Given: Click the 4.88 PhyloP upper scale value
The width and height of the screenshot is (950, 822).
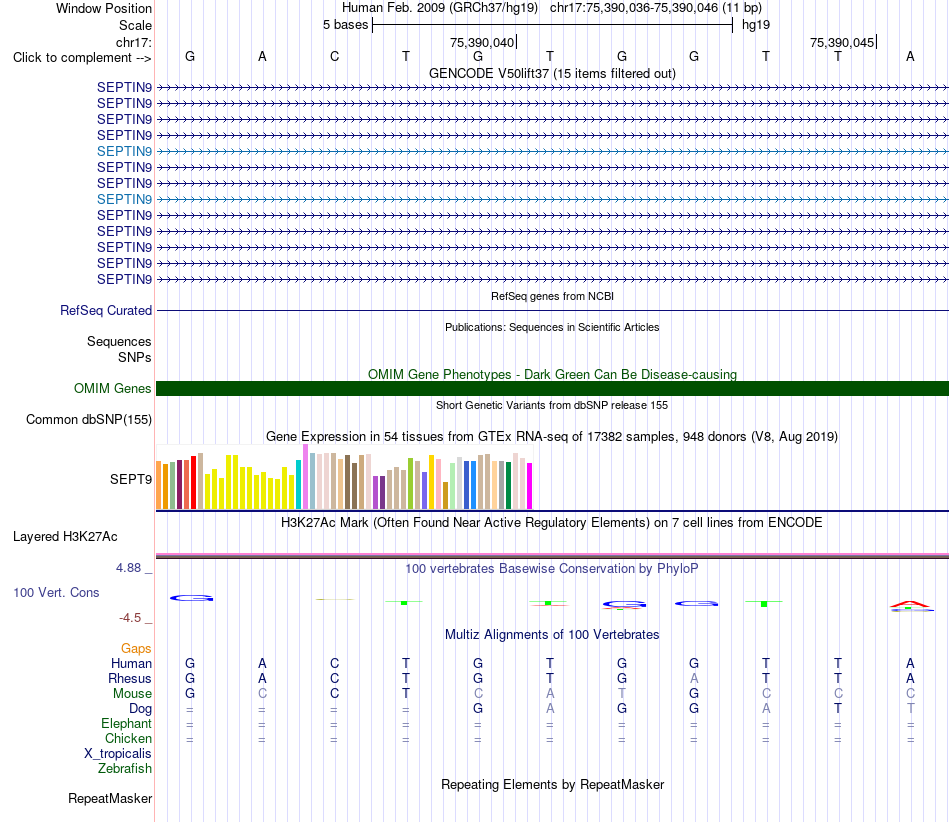Looking at the screenshot, I should click(128, 568).
